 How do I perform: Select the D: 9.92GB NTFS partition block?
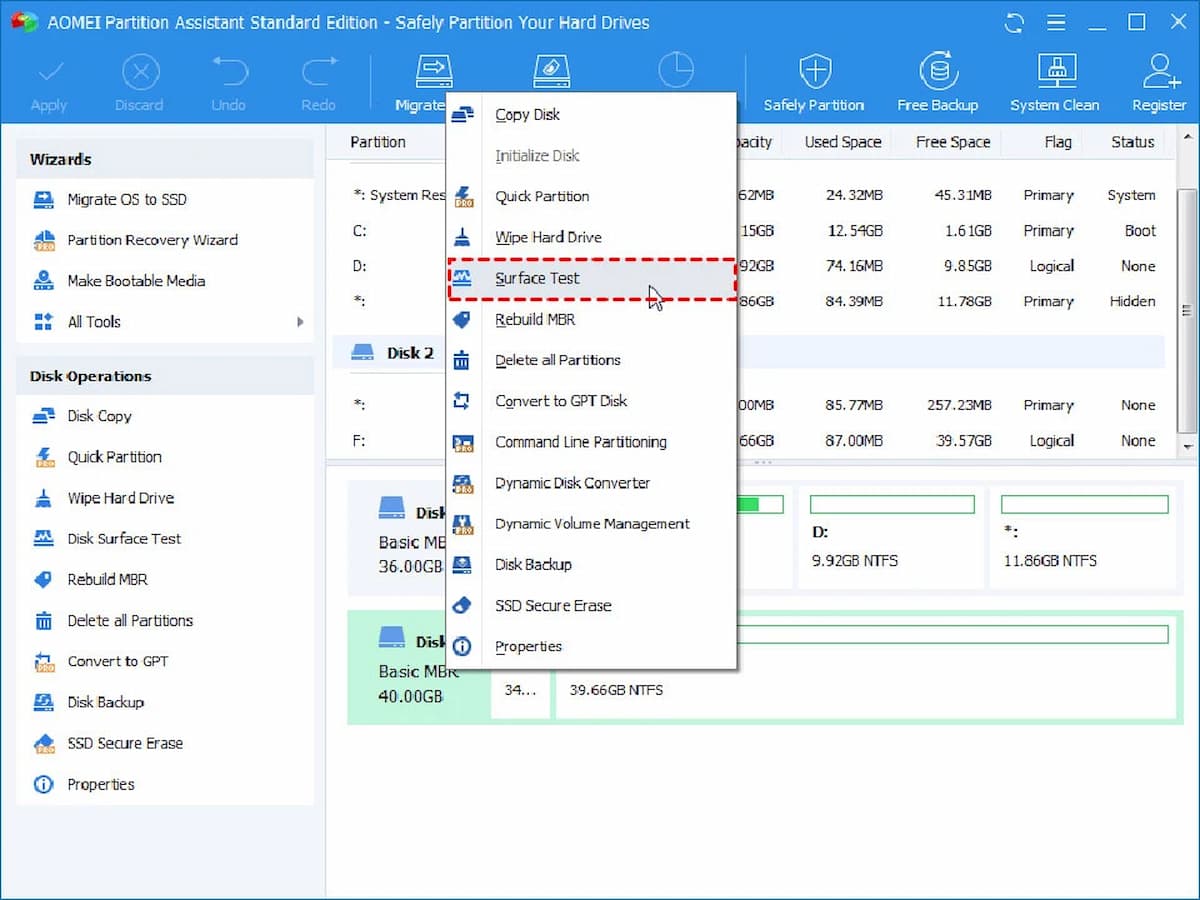click(x=891, y=538)
